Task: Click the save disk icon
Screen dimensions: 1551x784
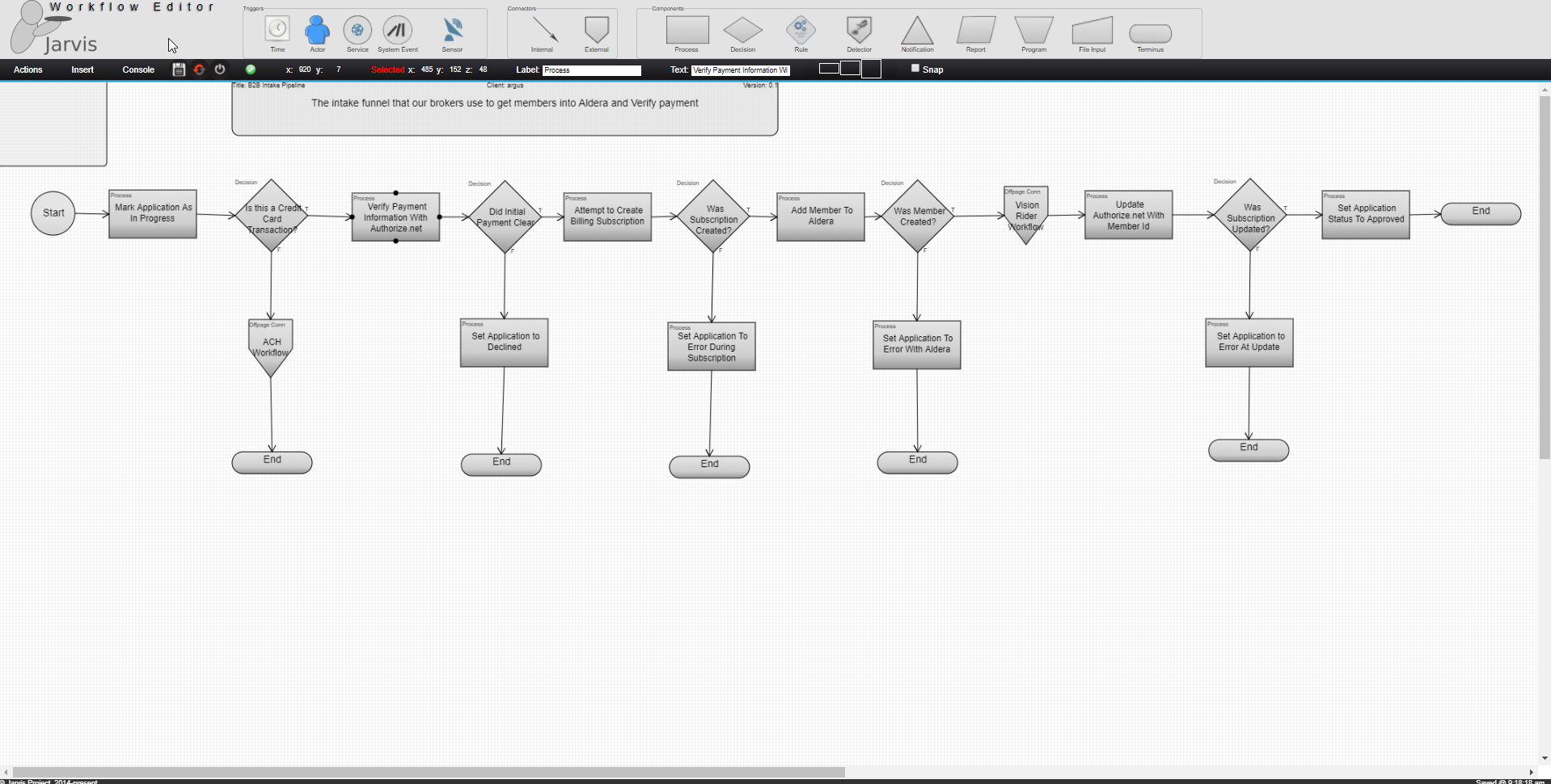Action: 179,70
